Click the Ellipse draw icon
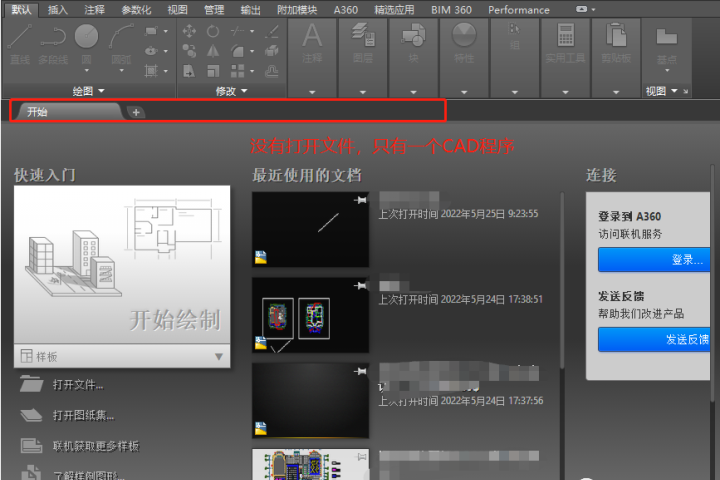Image resolution: width=720 pixels, height=480 pixels. [x=151, y=51]
